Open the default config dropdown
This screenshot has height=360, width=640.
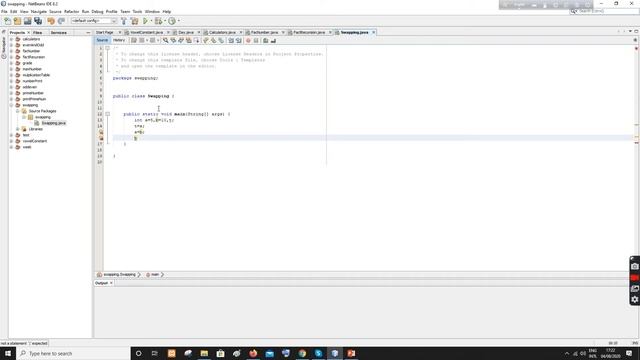(94, 21)
